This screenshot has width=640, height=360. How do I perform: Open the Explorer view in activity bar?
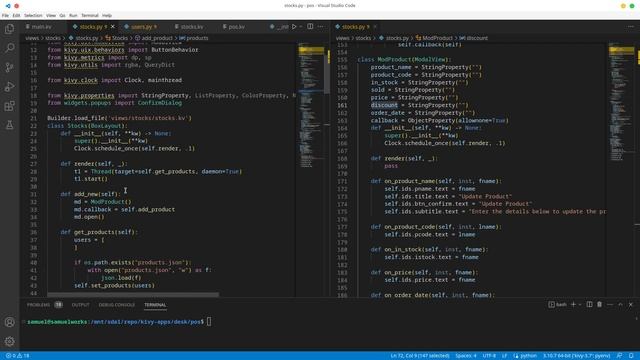coord(9,29)
